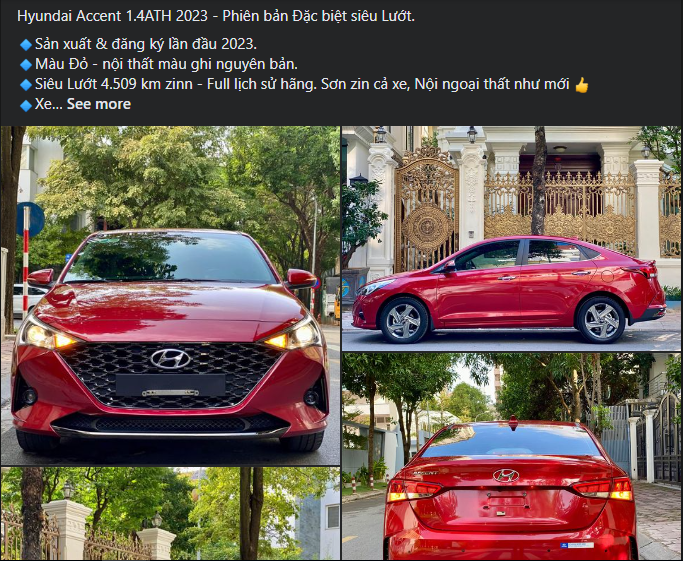This screenshot has height=561, width=683.
Task: Click the thumbs-up emoji after 'như mới'
Action: tap(582, 84)
